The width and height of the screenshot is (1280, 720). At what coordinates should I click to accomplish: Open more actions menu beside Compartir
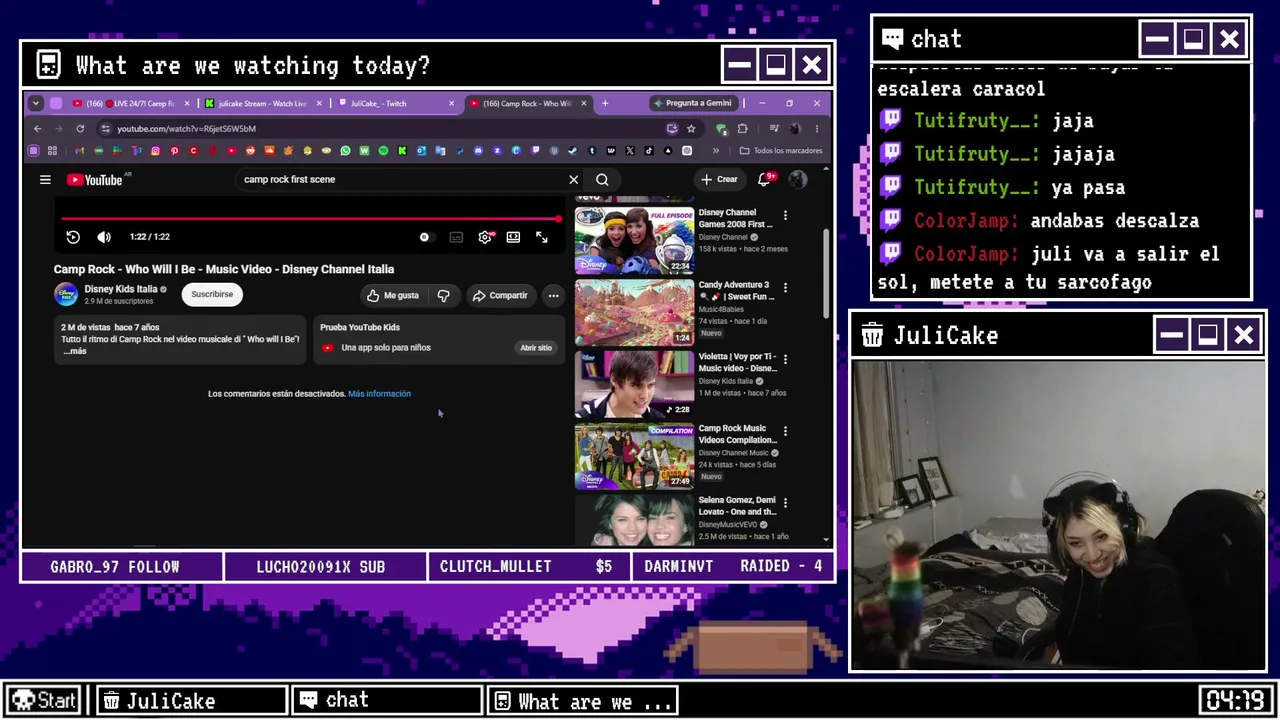pyautogui.click(x=553, y=296)
